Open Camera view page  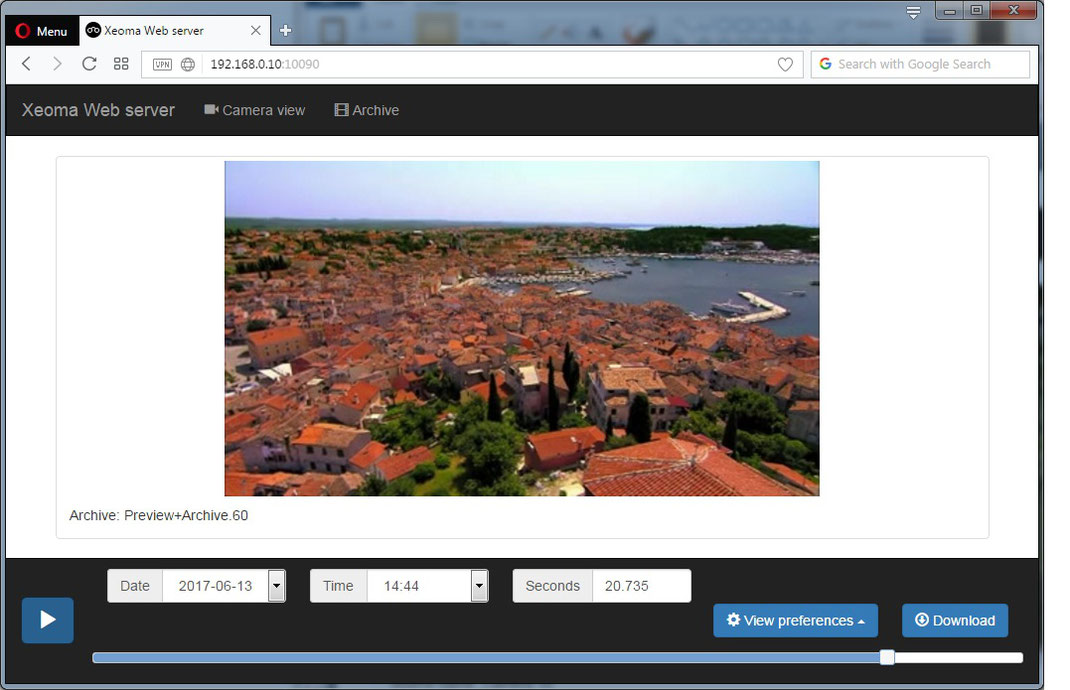255,110
